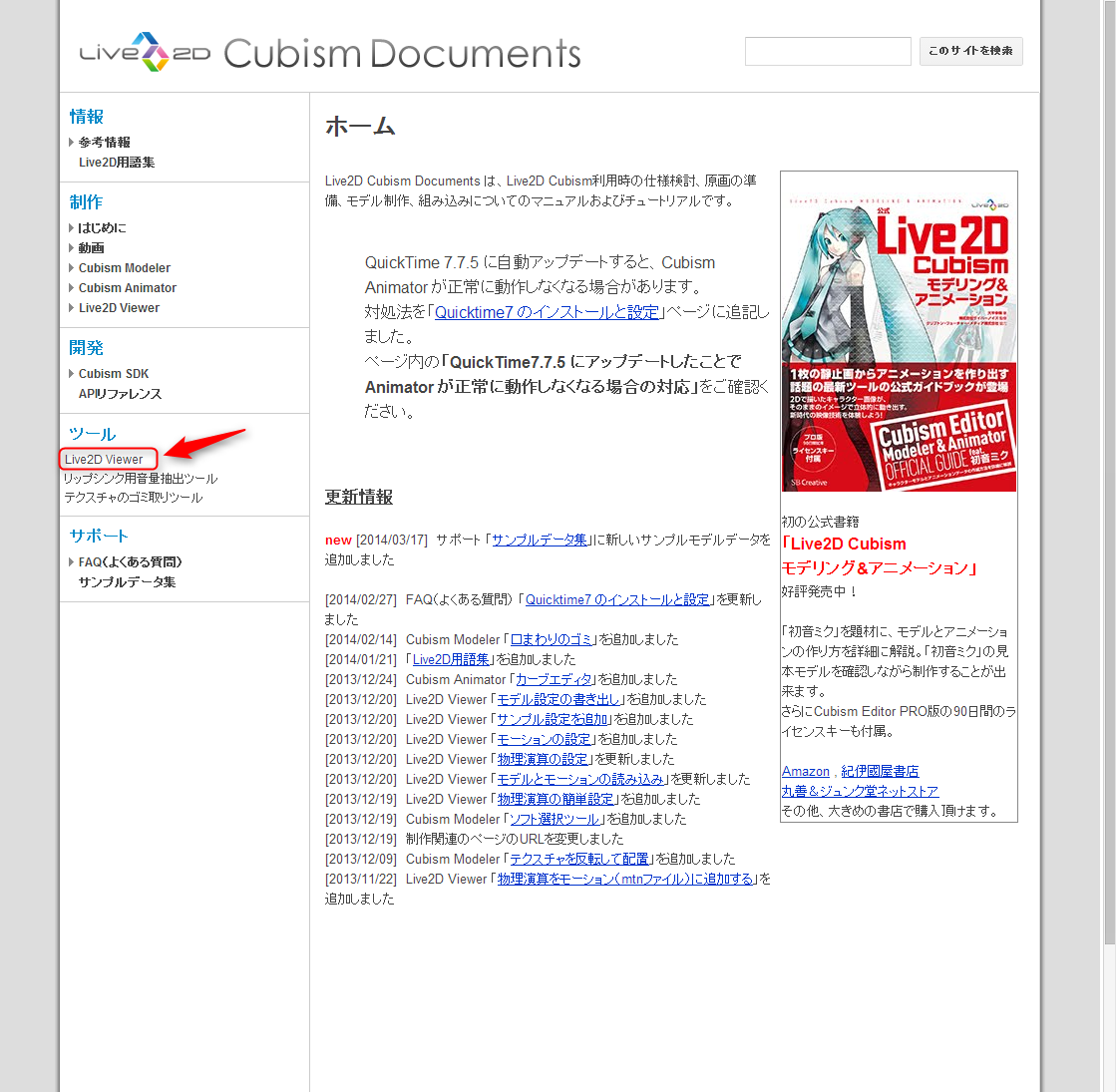Expand the 参考情報 sidebar item

(x=71, y=143)
